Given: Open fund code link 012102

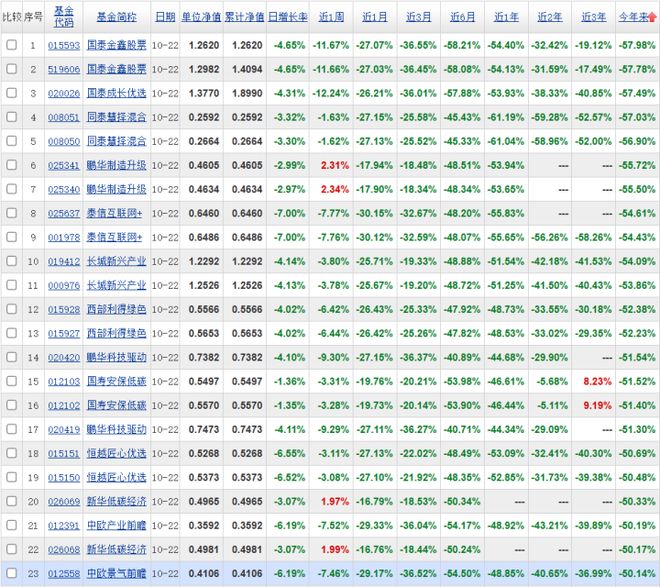Looking at the screenshot, I should pos(64,405).
